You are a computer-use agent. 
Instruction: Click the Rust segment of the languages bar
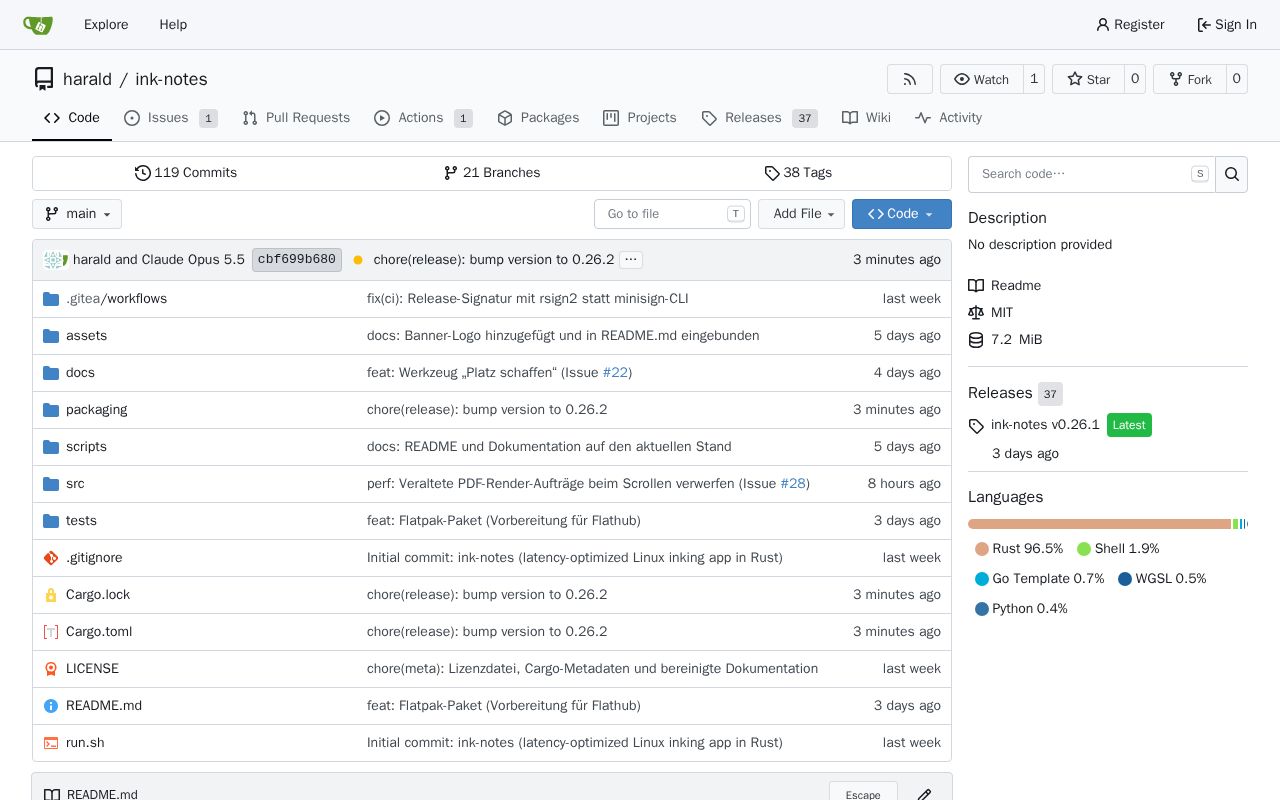[x=1099, y=524]
